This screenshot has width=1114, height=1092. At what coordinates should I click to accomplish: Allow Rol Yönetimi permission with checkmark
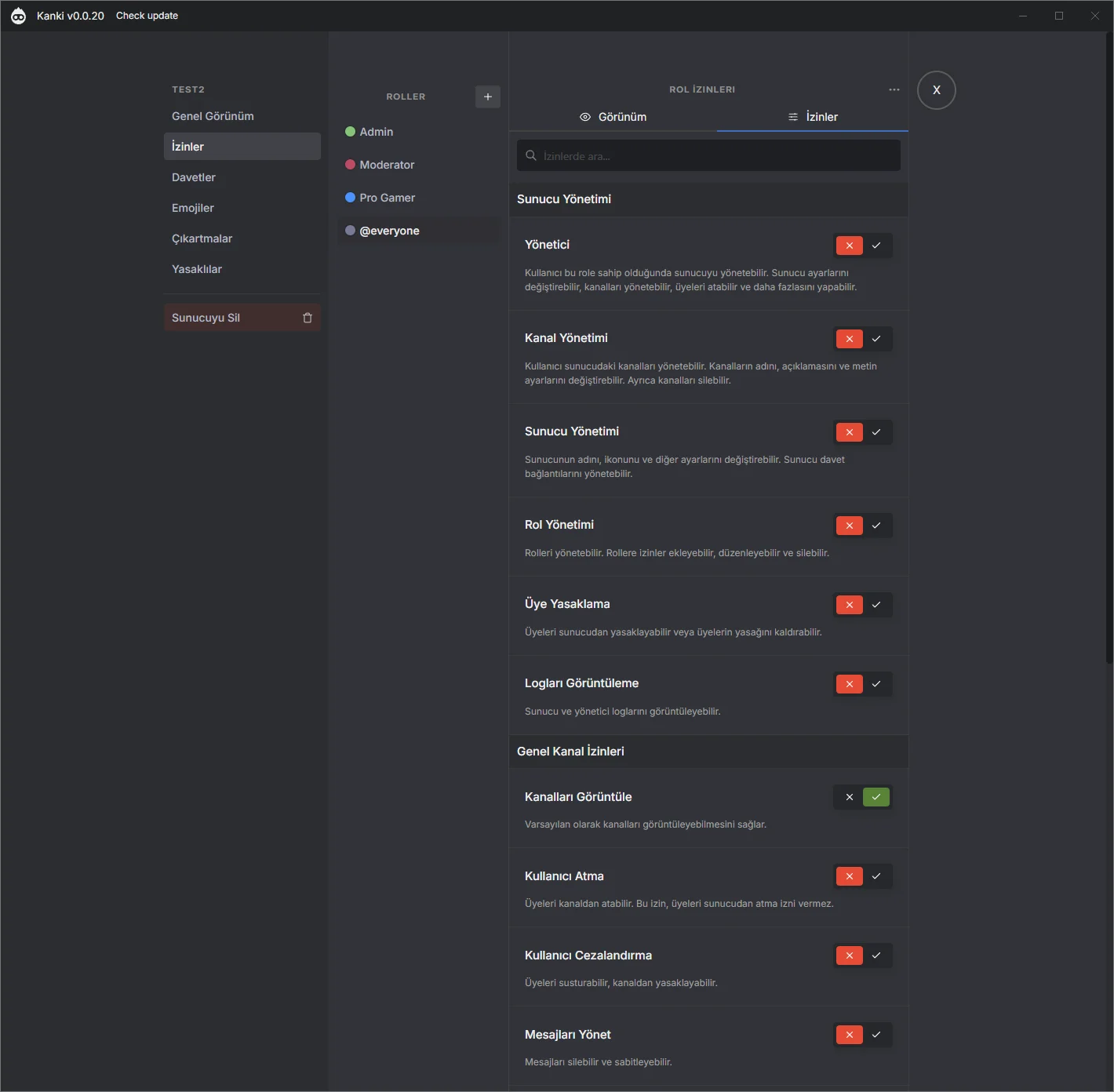click(876, 526)
